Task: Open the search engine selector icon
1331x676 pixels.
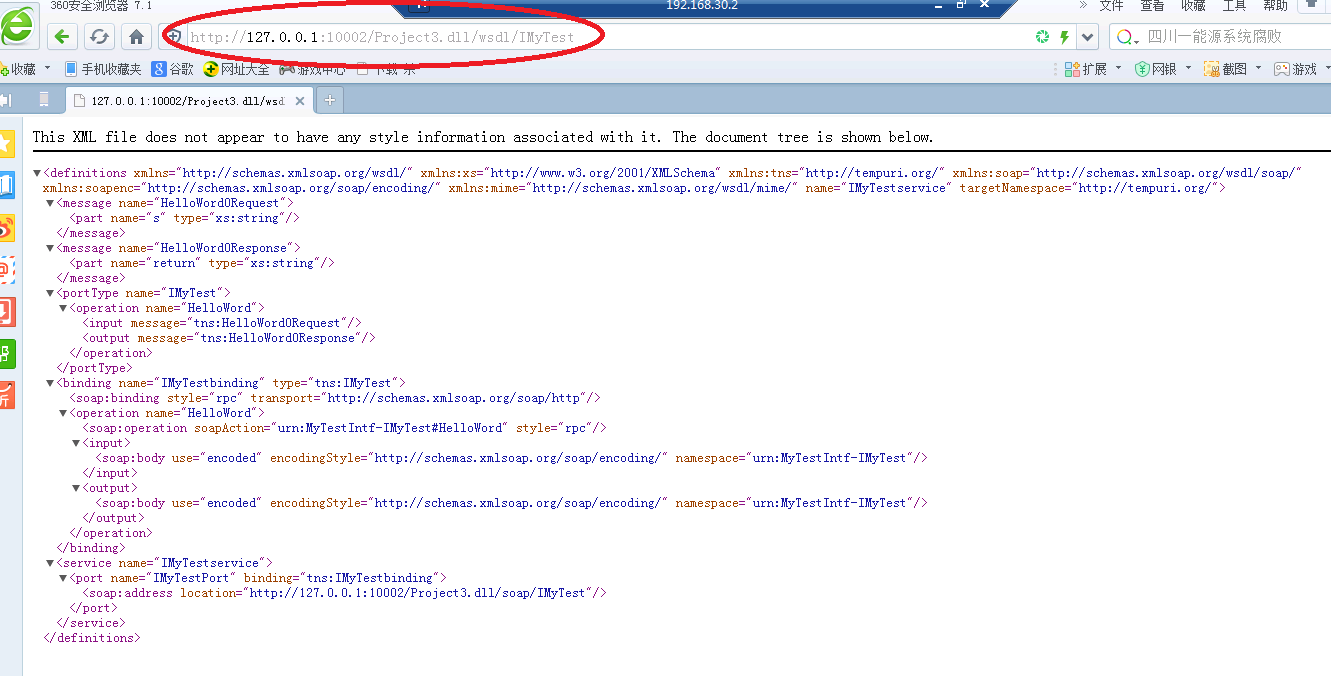Action: click(x=1126, y=37)
